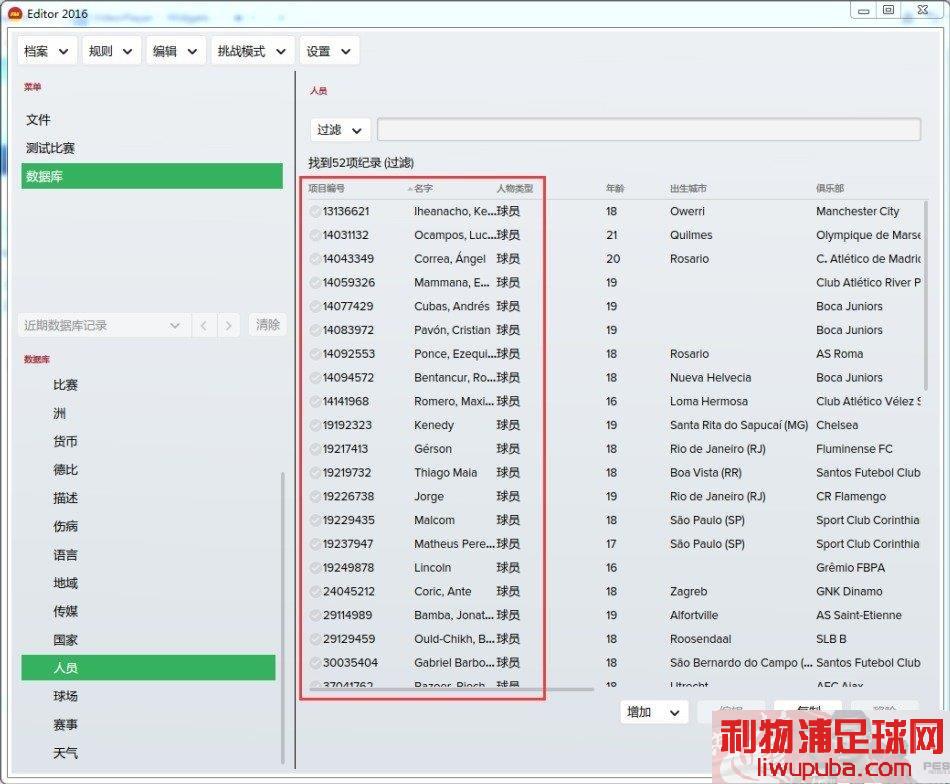The height and width of the screenshot is (784, 950).
Task: Open the 设置 menu
Action: pyautogui.click(x=329, y=51)
